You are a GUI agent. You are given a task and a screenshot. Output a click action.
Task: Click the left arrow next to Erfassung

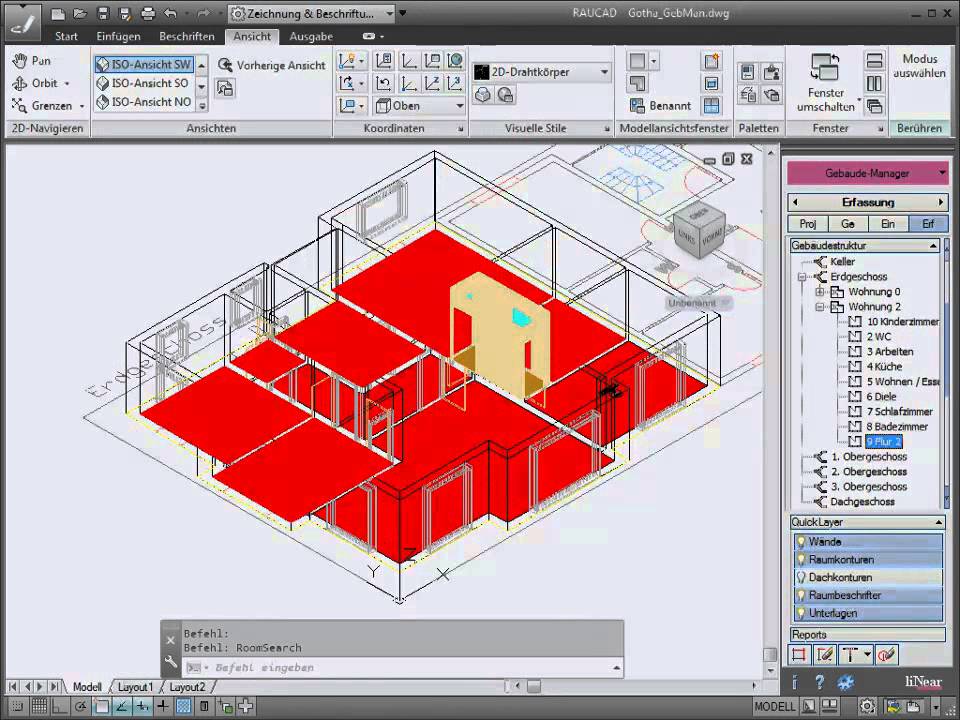tap(795, 202)
